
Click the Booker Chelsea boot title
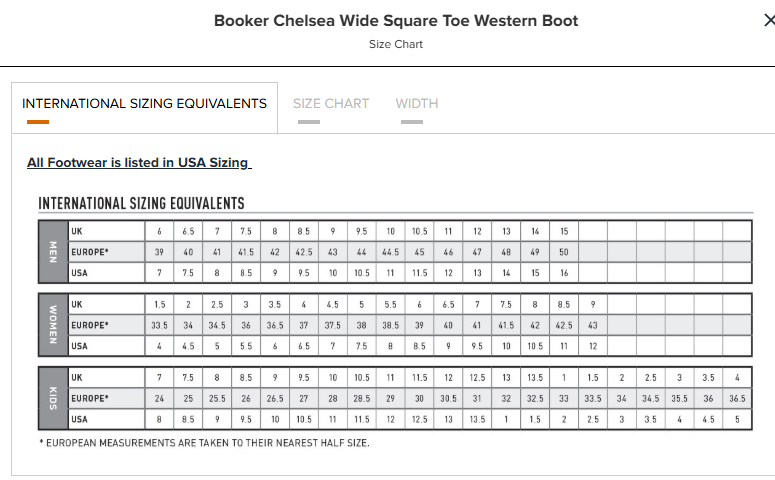tap(396, 21)
